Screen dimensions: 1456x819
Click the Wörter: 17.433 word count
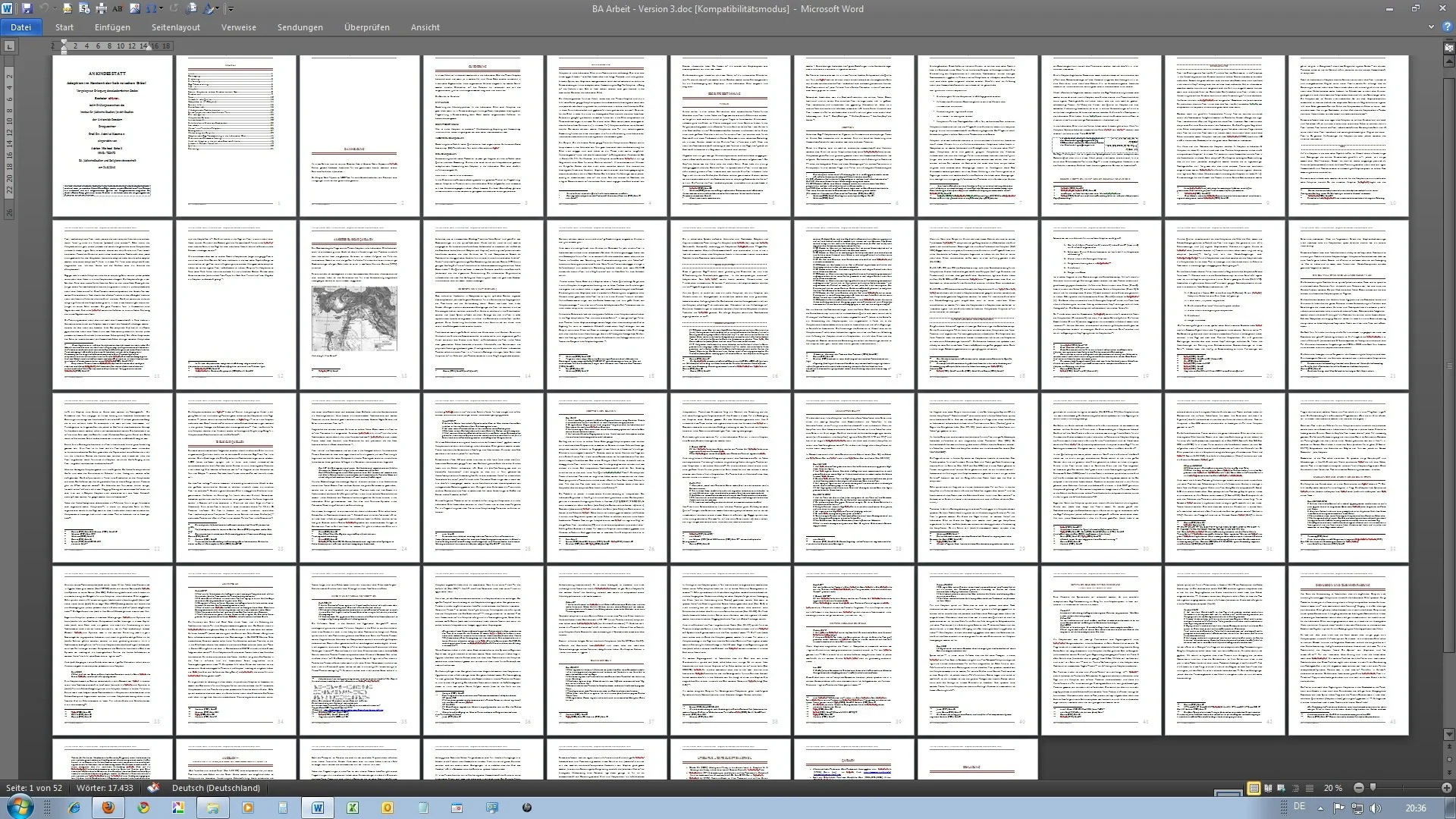coord(105,788)
